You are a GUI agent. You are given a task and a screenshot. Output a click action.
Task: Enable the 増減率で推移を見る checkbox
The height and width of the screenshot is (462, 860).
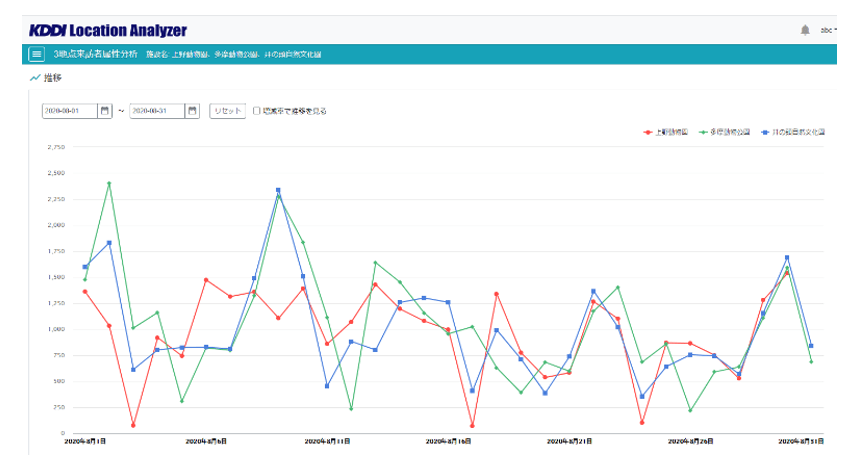click(x=257, y=111)
